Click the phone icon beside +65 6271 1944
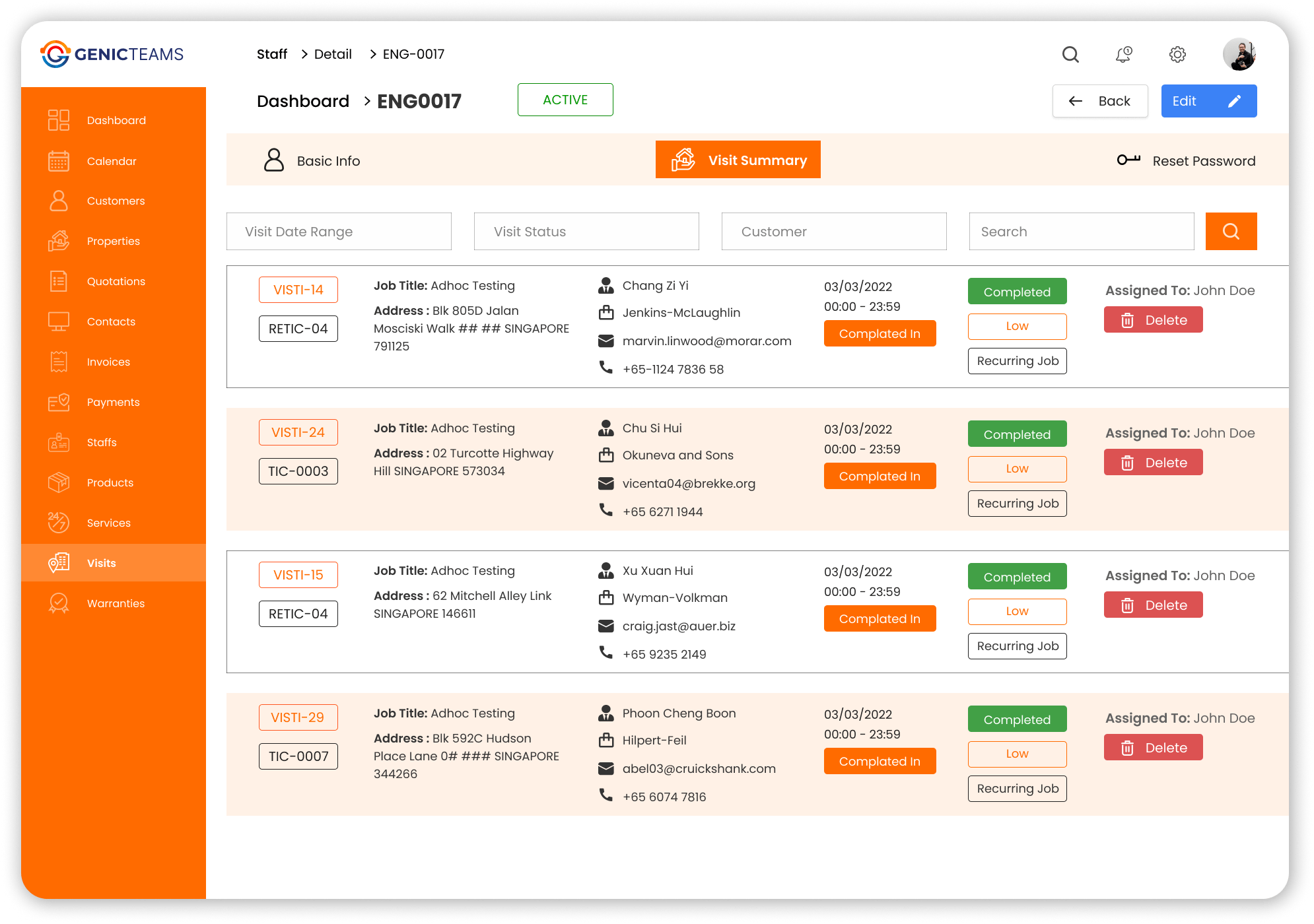The image size is (1314, 924). click(x=605, y=510)
